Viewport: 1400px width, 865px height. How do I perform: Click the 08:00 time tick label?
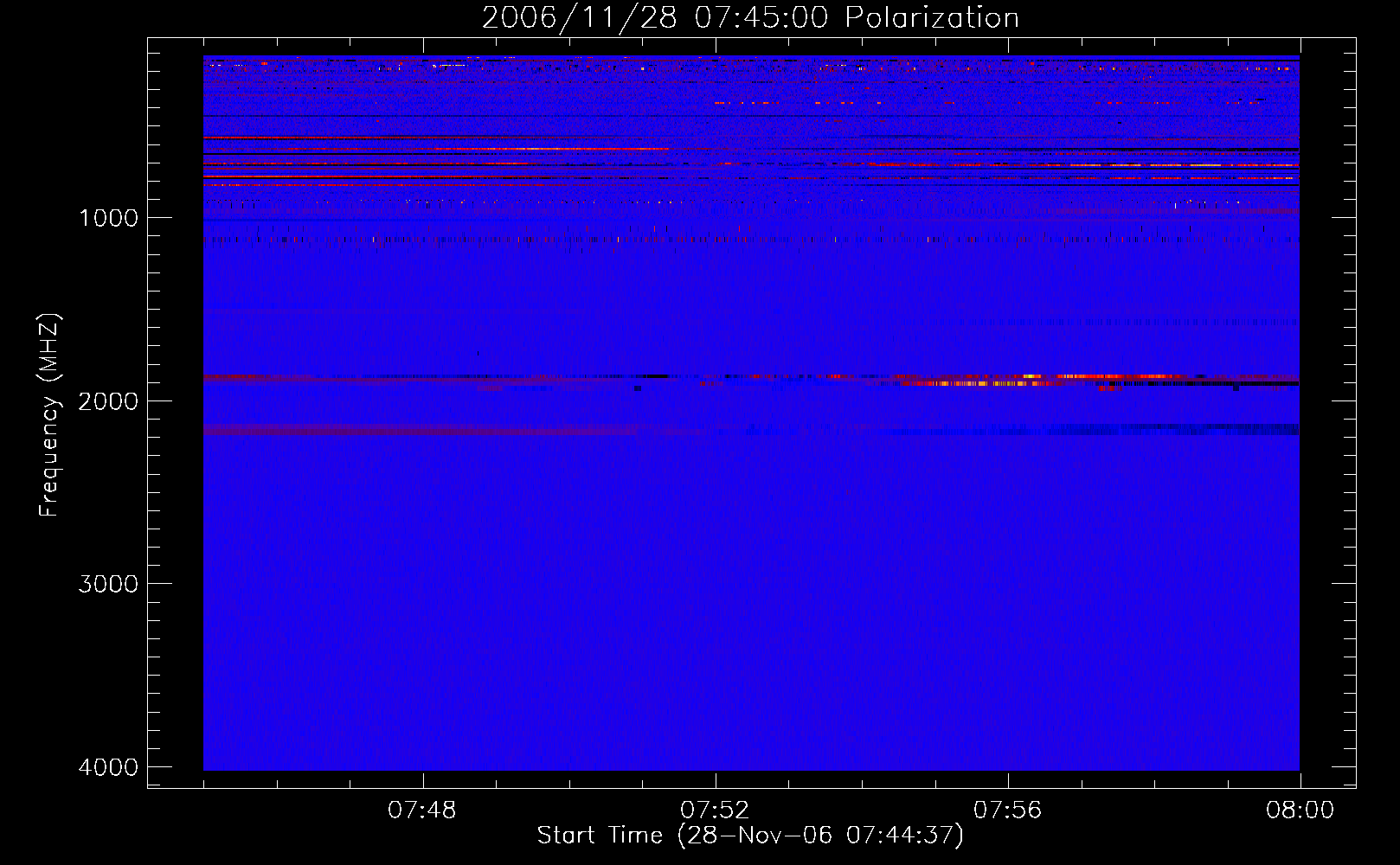pyautogui.click(x=1300, y=811)
